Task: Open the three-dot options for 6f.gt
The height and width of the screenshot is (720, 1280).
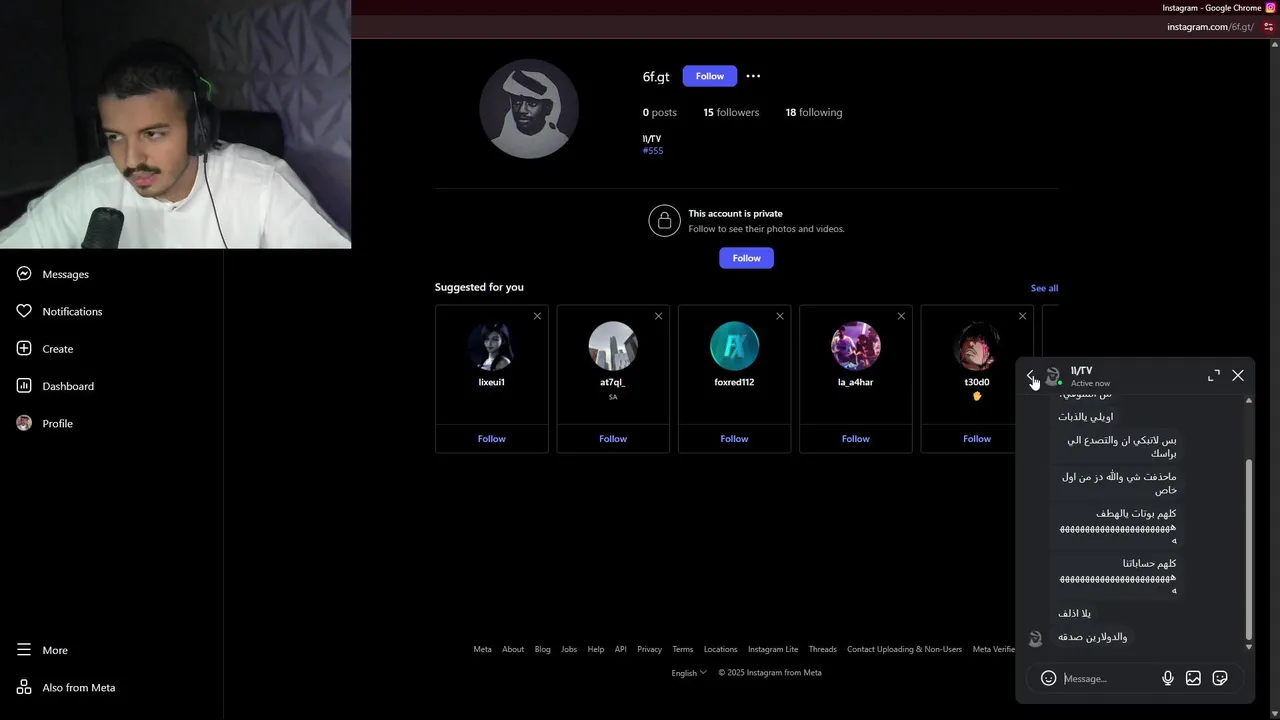Action: [x=753, y=76]
